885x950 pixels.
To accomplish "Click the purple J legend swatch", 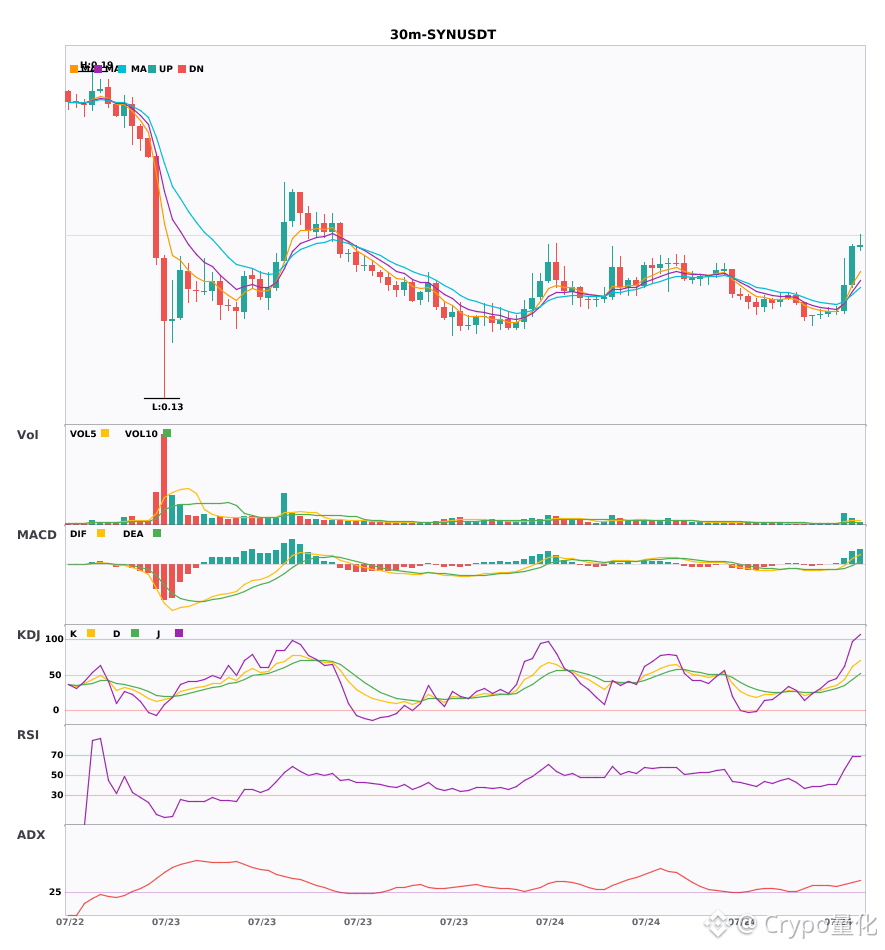I will click(179, 633).
